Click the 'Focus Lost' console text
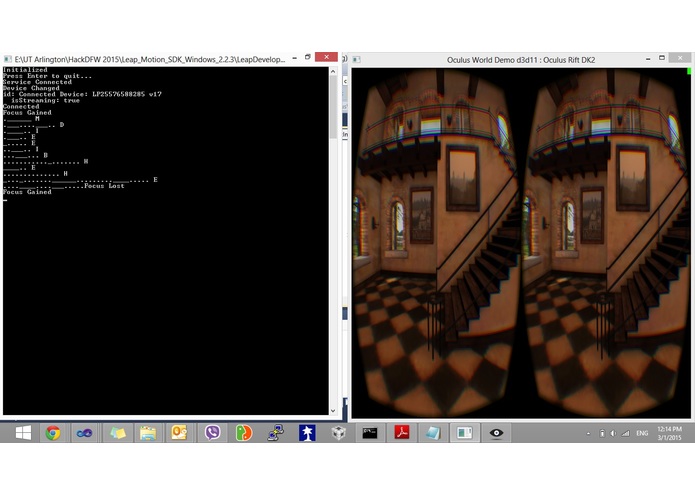This screenshot has height=494, width=695. point(105,186)
